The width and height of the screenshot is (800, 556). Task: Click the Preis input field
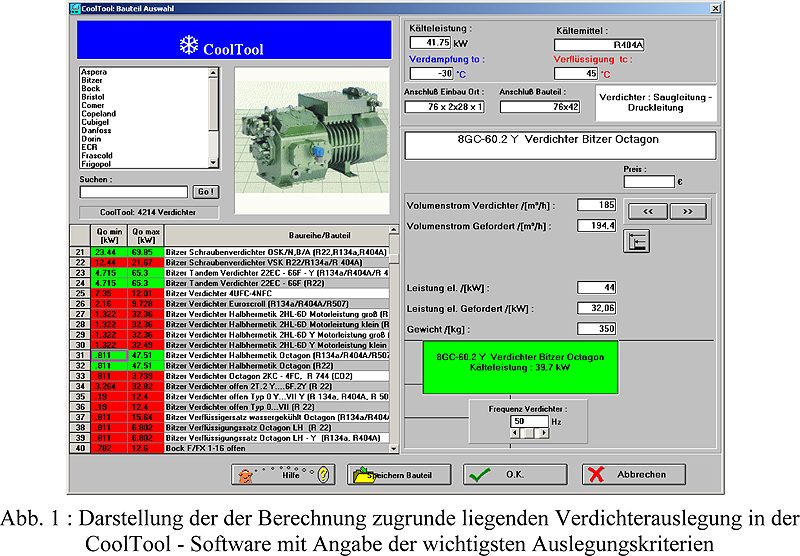click(649, 181)
